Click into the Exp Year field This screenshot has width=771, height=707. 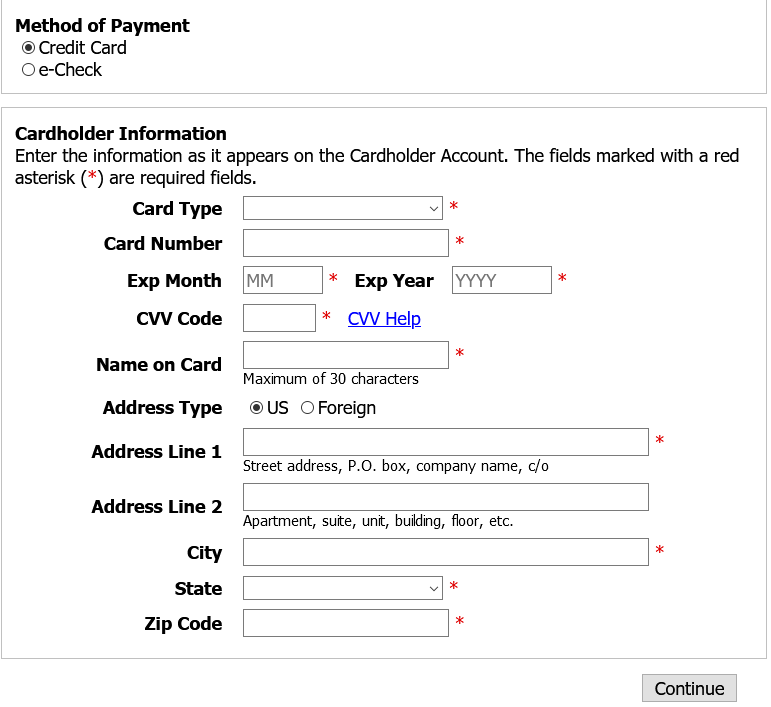click(502, 280)
